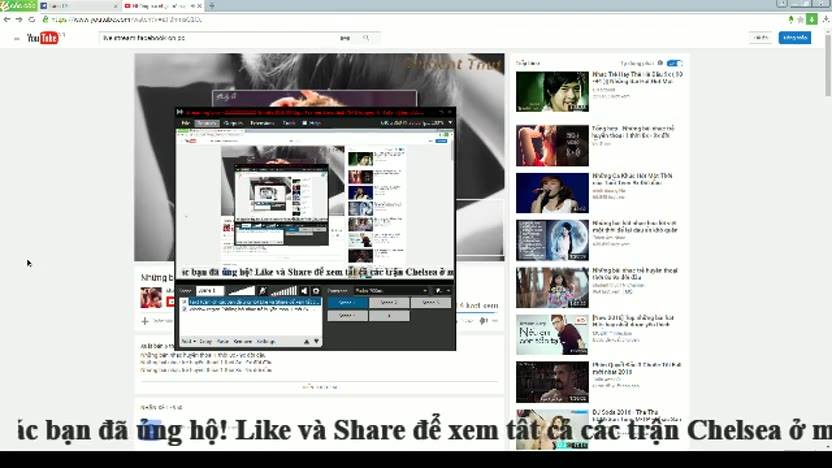Open the YouTube guide hamburger menu

click(x=16, y=38)
